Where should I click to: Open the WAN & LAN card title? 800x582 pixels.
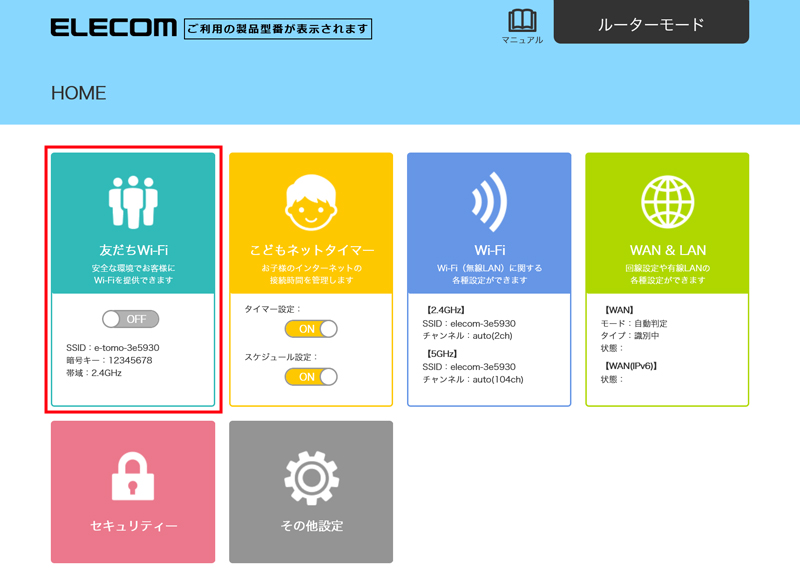(x=667, y=250)
